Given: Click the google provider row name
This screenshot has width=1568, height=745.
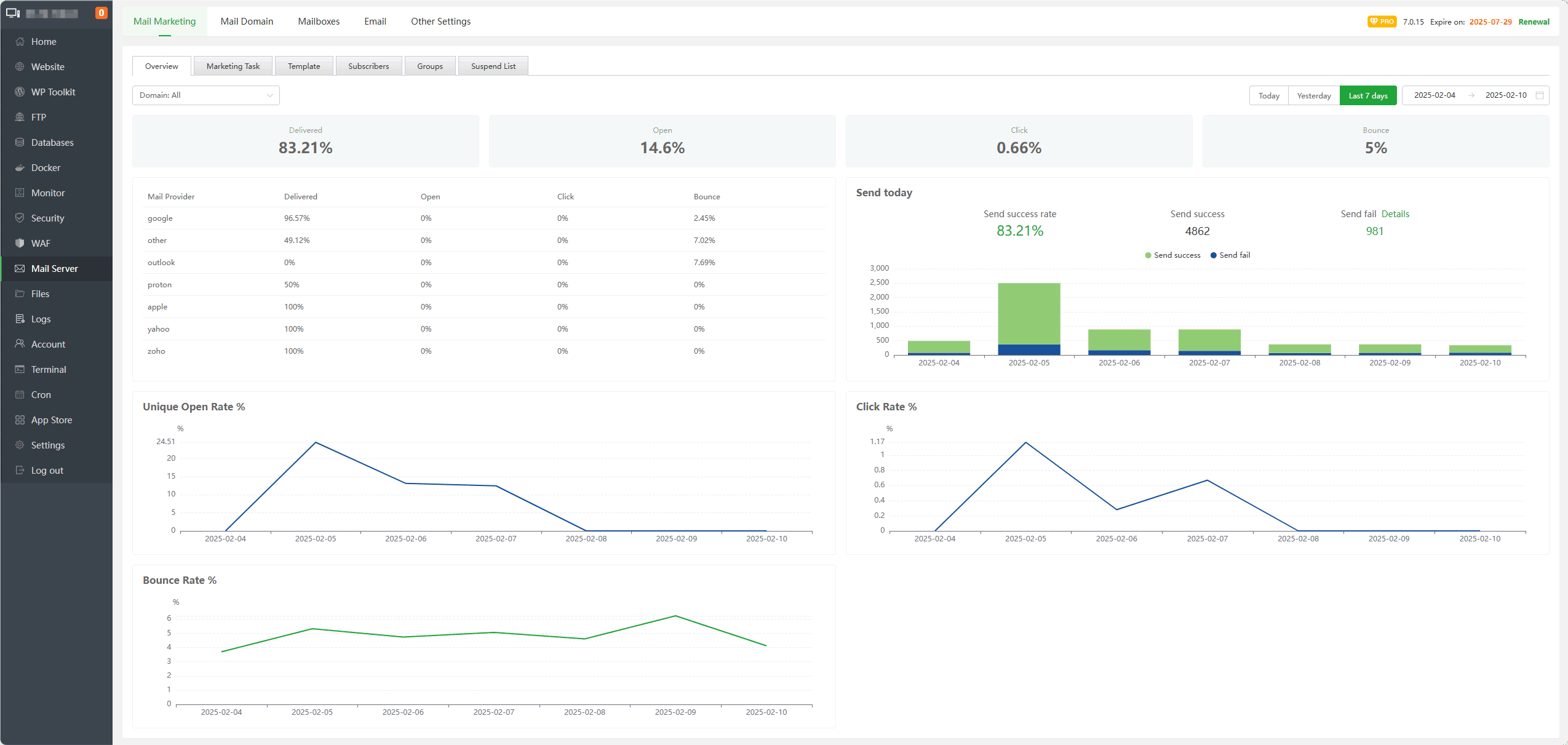Looking at the screenshot, I should 160,218.
